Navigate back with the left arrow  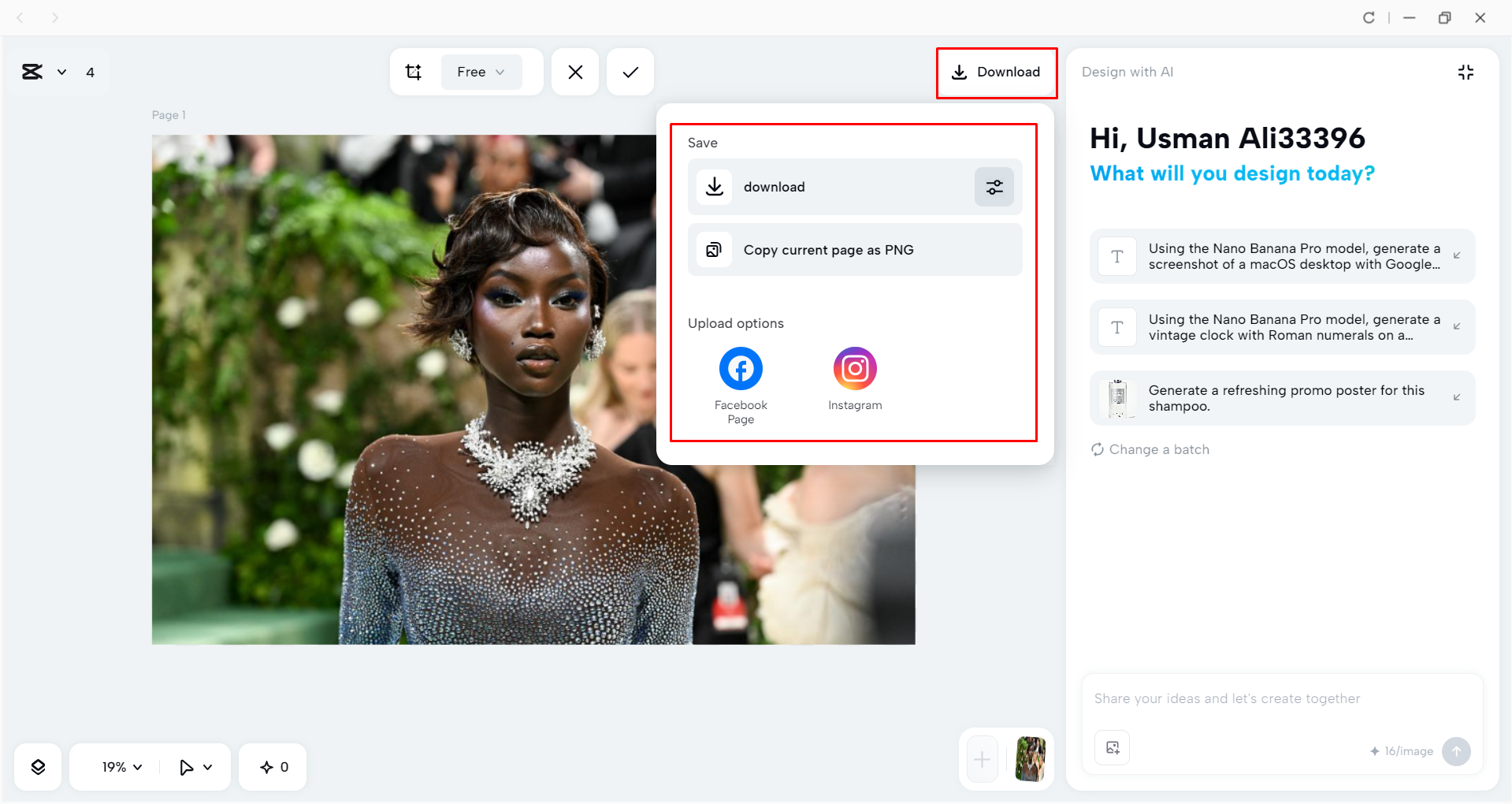tap(20, 17)
